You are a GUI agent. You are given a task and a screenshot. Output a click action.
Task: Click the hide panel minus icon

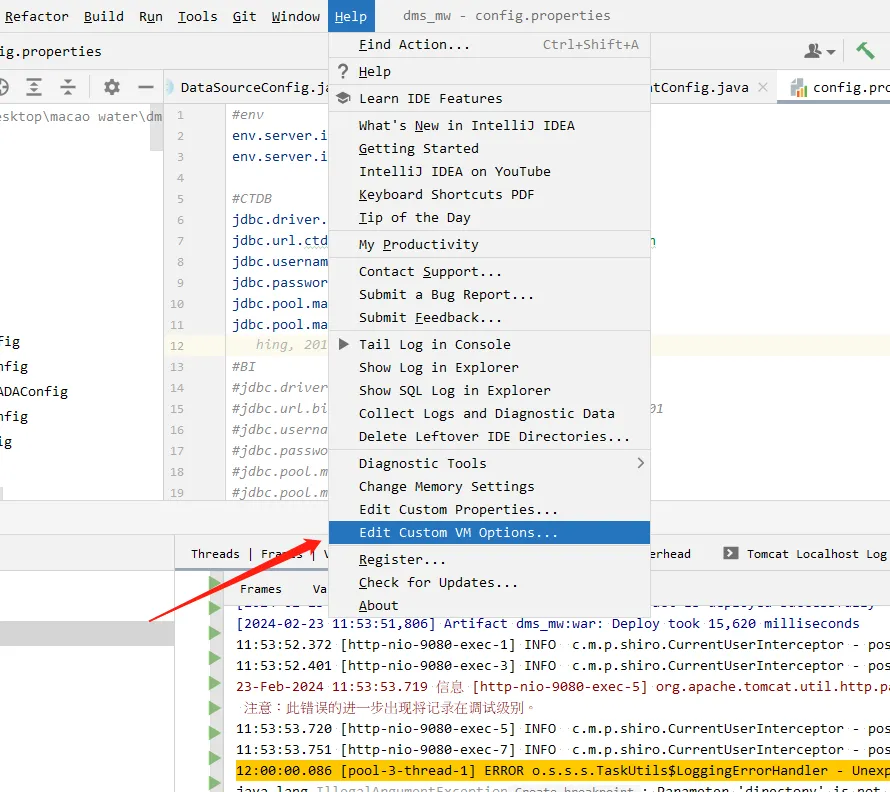146,87
